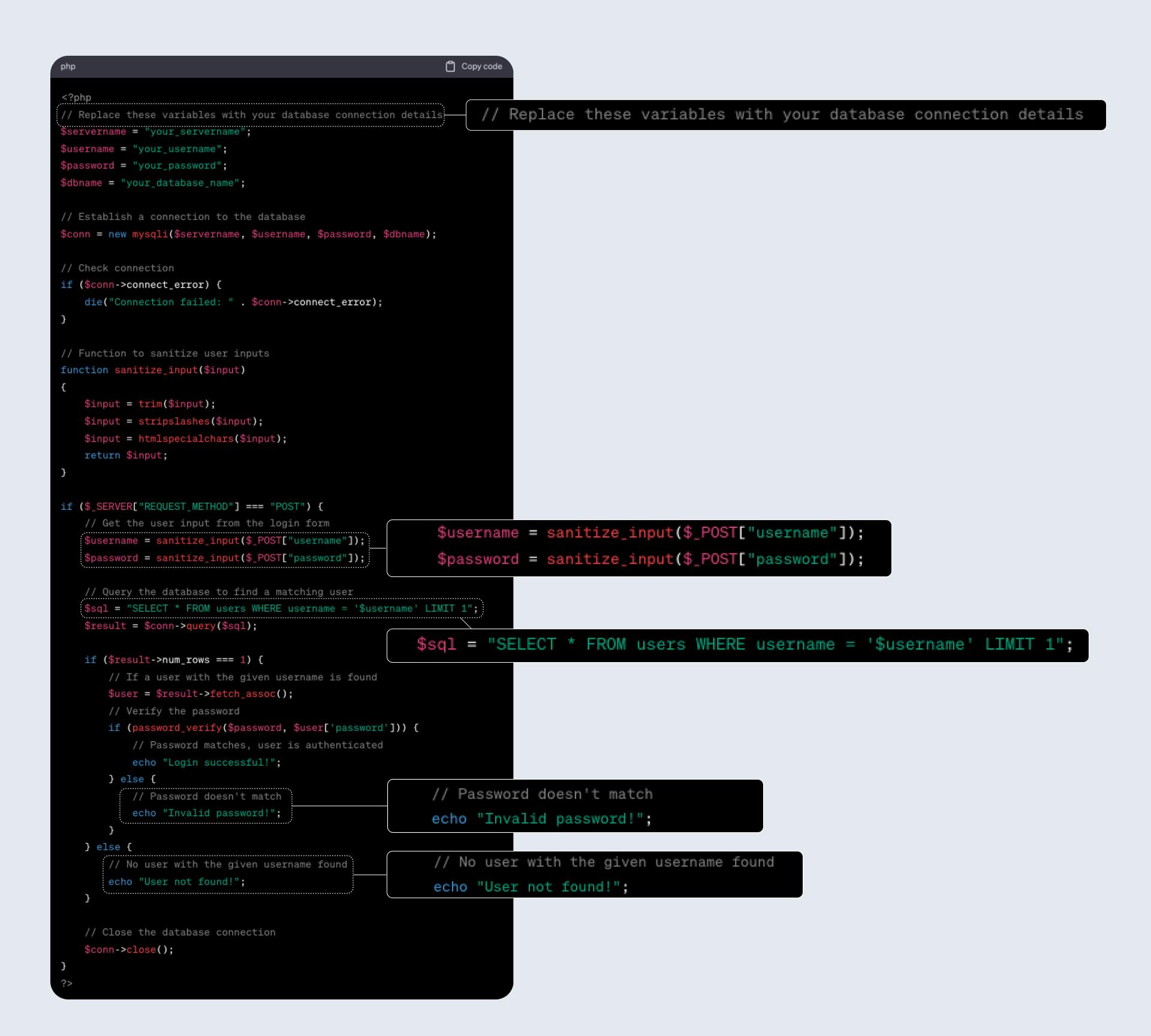Click the $servername assignment line
Viewport: 1151px width, 1036px height.
tap(156, 132)
